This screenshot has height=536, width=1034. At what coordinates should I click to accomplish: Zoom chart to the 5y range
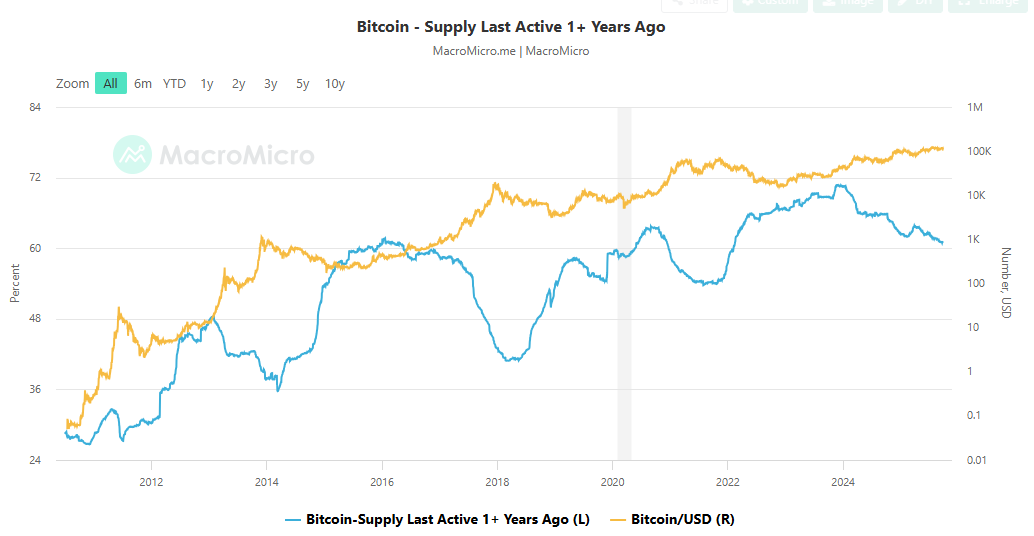tap(303, 83)
